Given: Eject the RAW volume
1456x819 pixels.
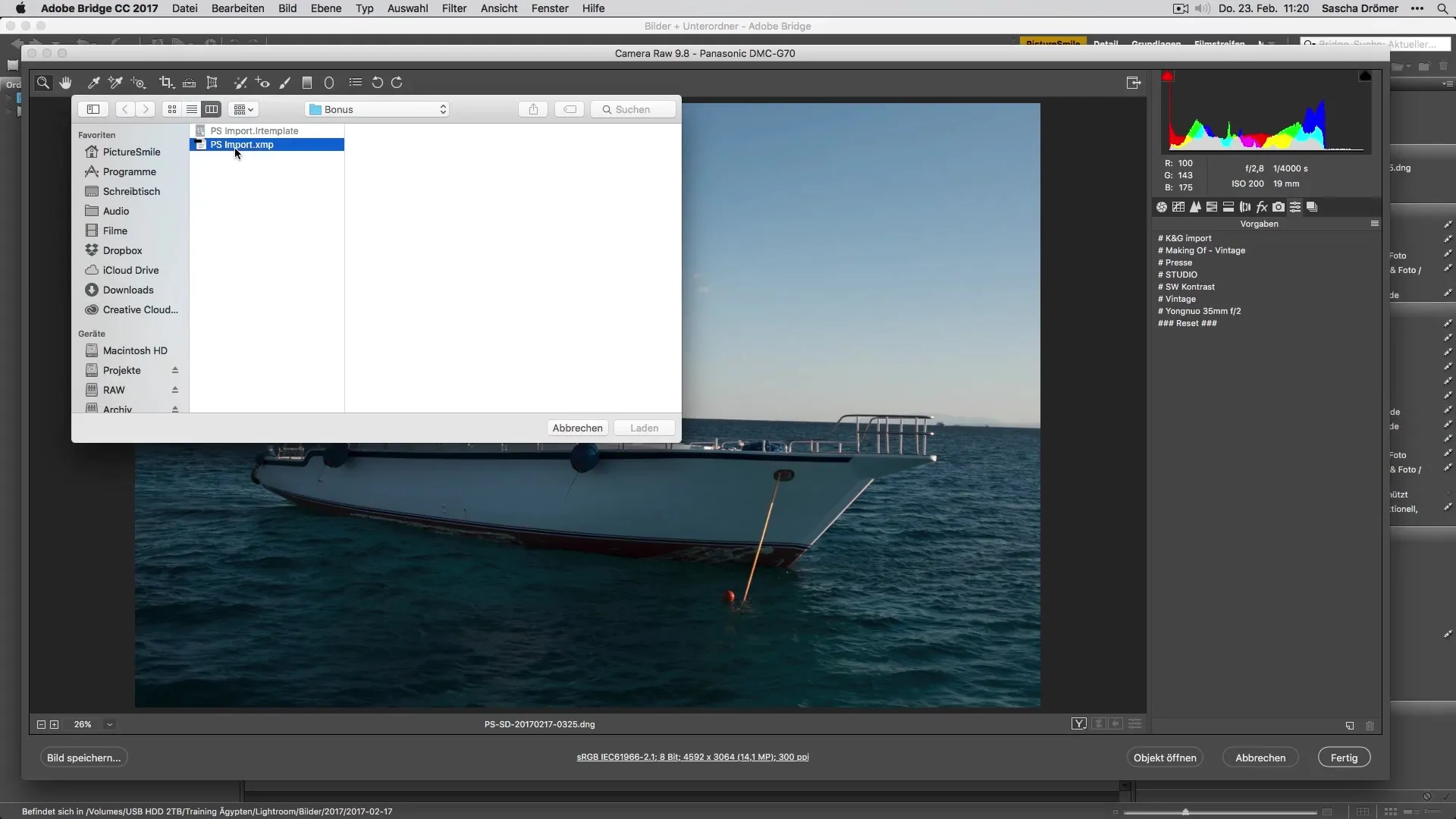Looking at the screenshot, I should [x=174, y=390].
